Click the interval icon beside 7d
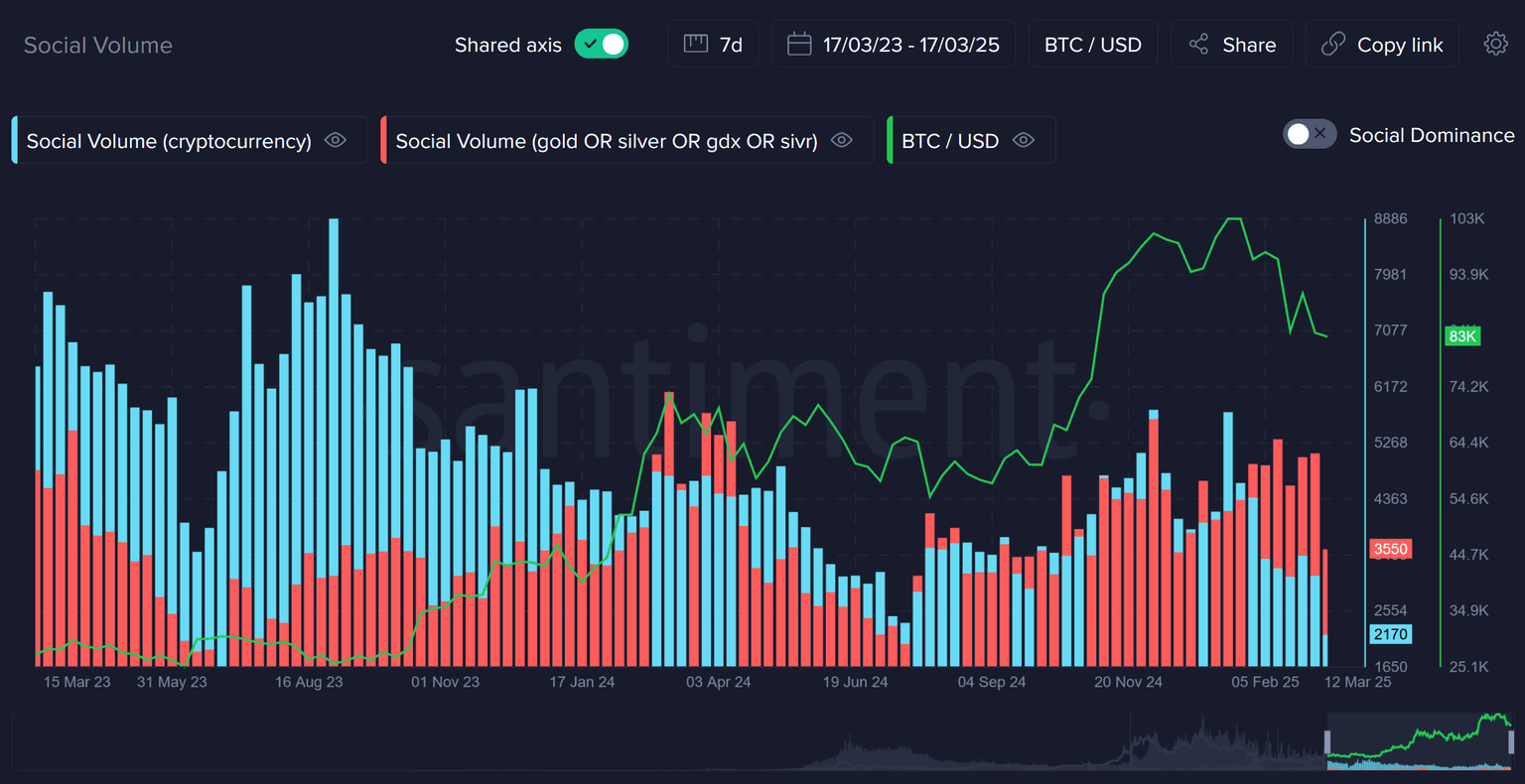The image size is (1525, 784). point(696,45)
